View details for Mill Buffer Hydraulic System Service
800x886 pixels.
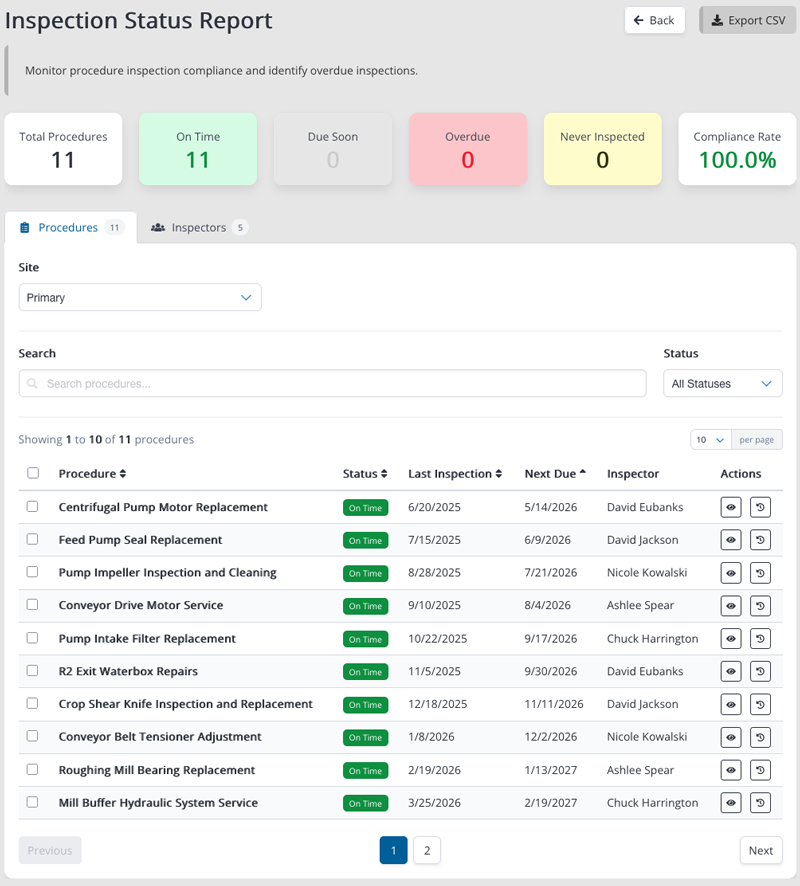731,802
